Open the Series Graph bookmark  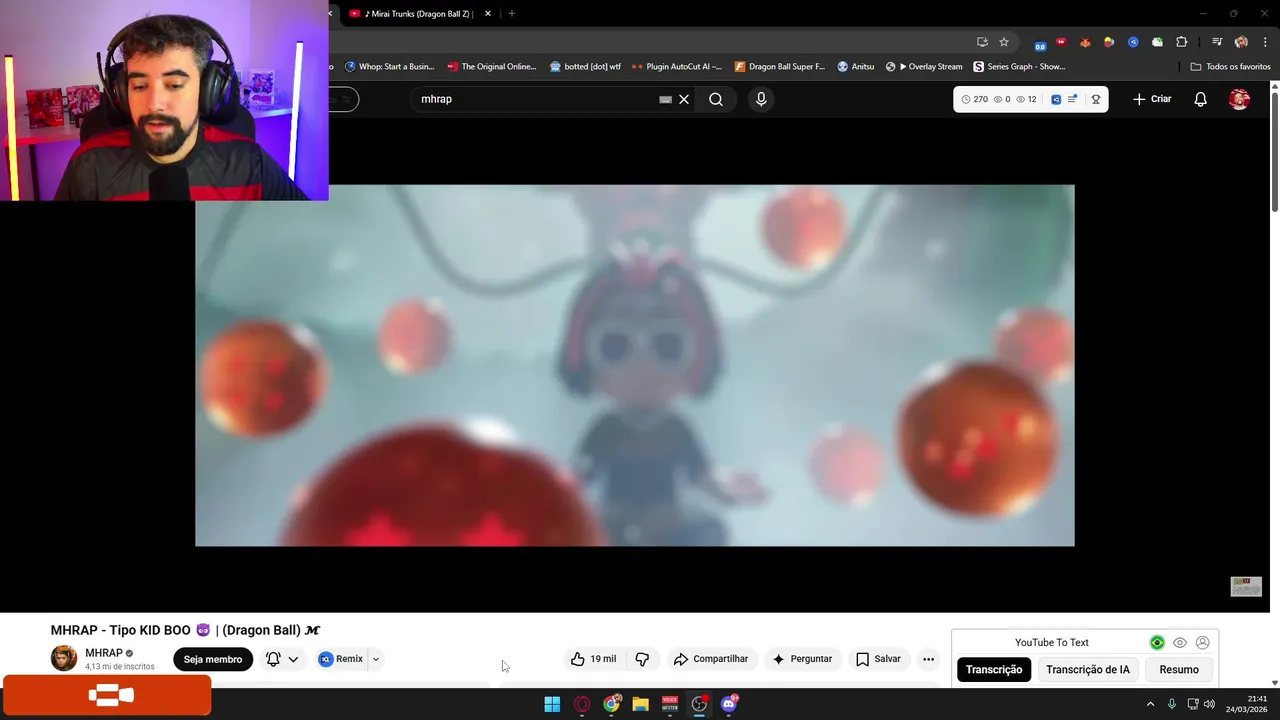(1019, 67)
